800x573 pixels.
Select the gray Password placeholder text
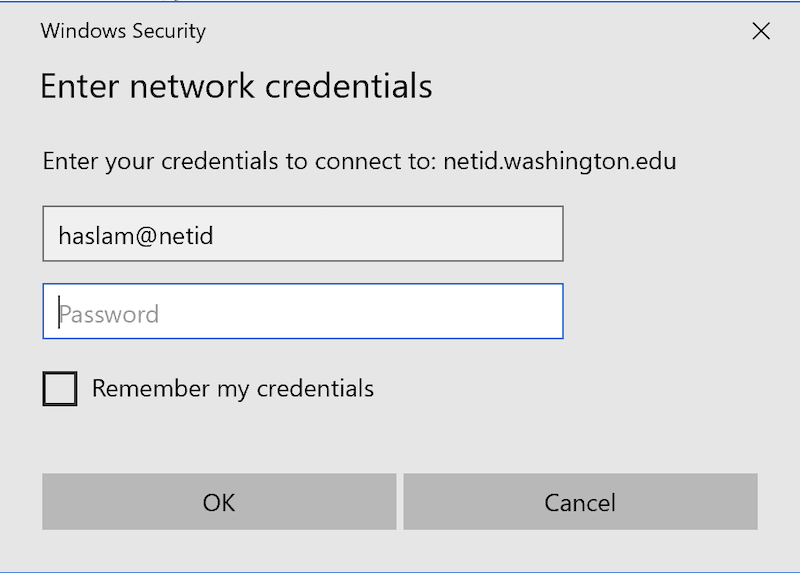click(109, 314)
